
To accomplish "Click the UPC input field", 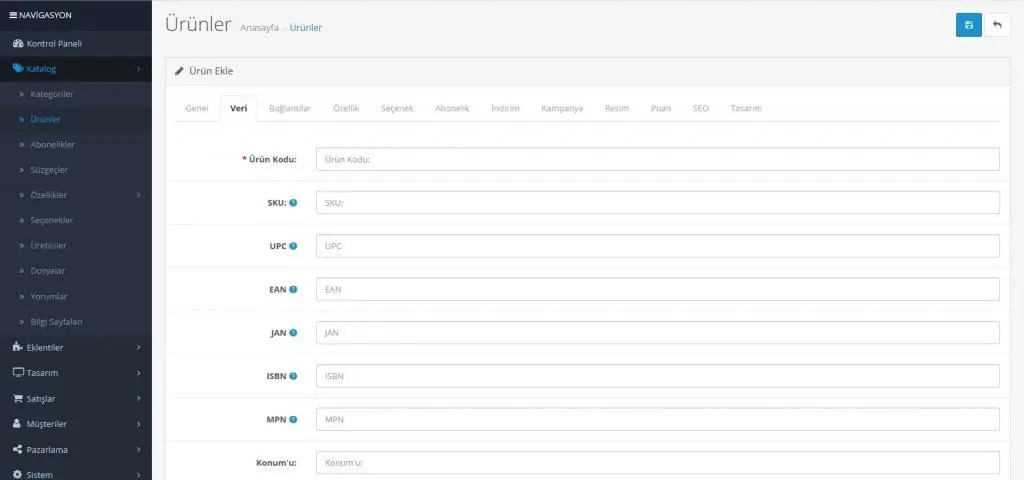I will [x=658, y=246].
